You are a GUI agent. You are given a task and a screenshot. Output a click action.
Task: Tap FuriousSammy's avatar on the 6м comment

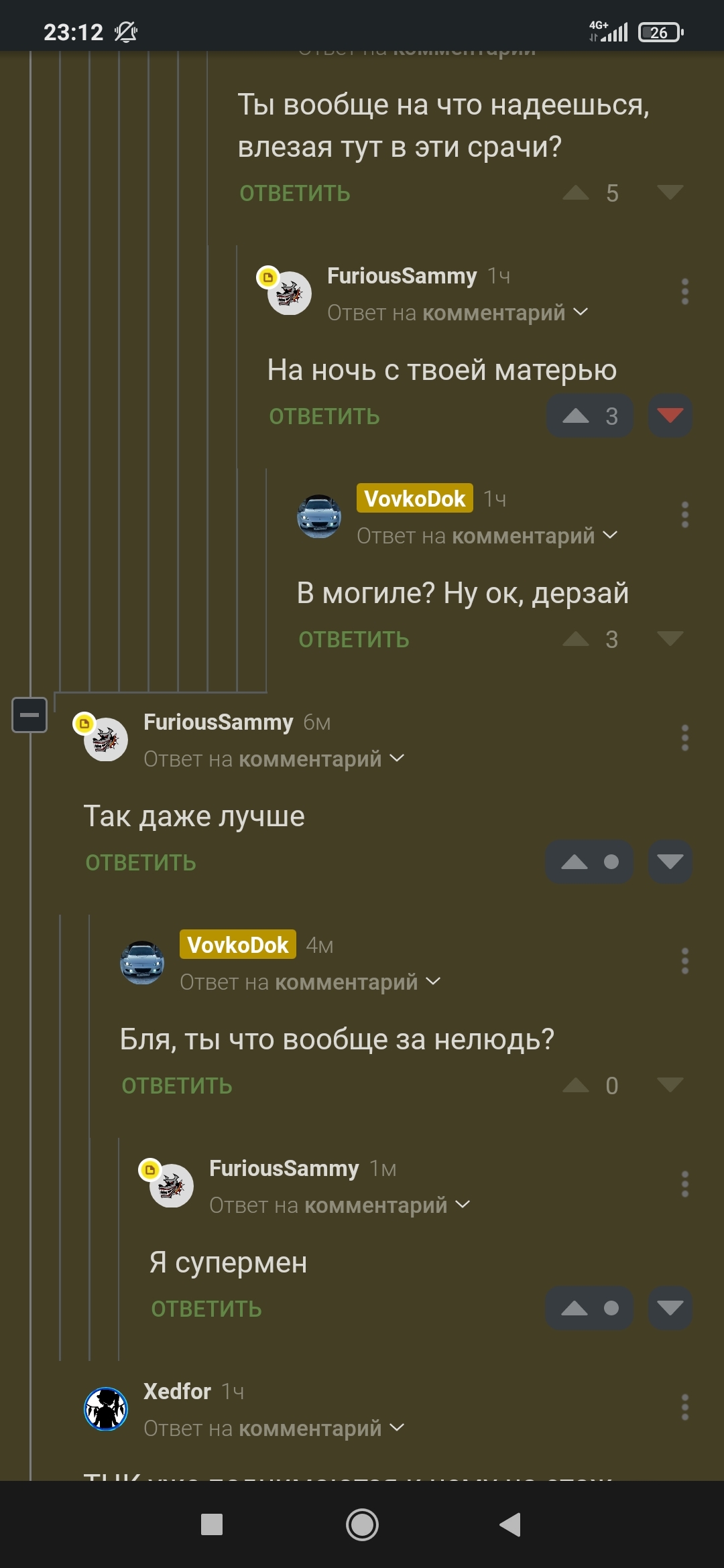(106, 739)
